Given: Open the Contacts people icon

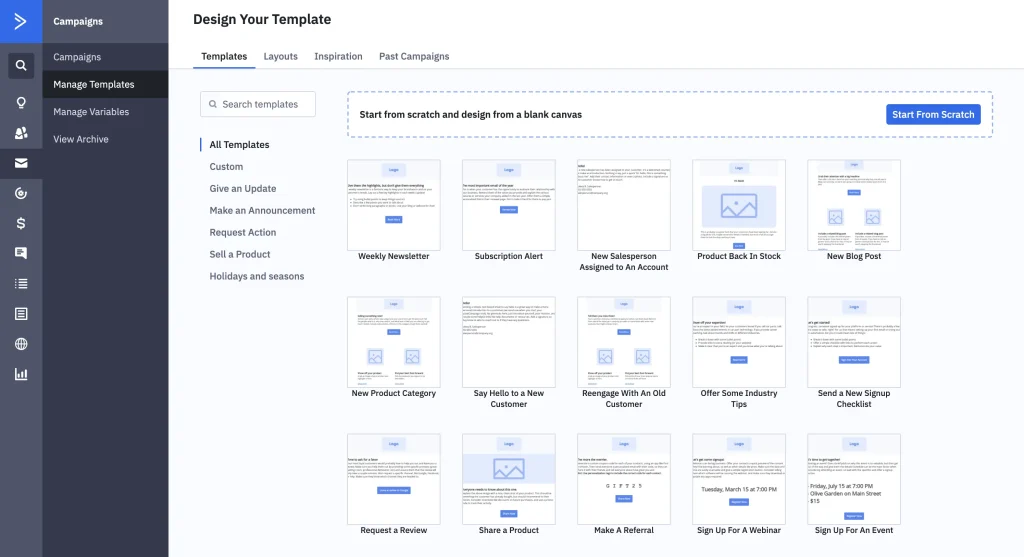Looking at the screenshot, I should click(21, 133).
